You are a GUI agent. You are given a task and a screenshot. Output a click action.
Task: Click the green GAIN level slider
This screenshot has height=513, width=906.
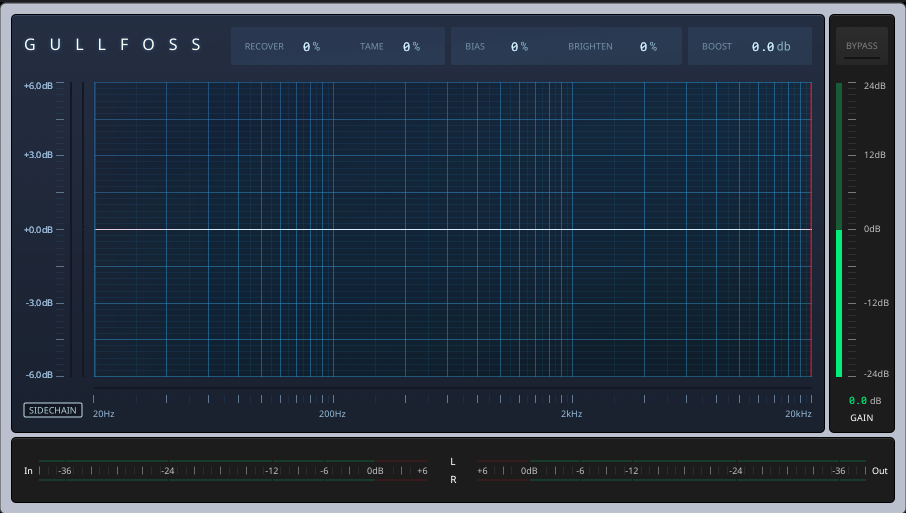pos(839,302)
